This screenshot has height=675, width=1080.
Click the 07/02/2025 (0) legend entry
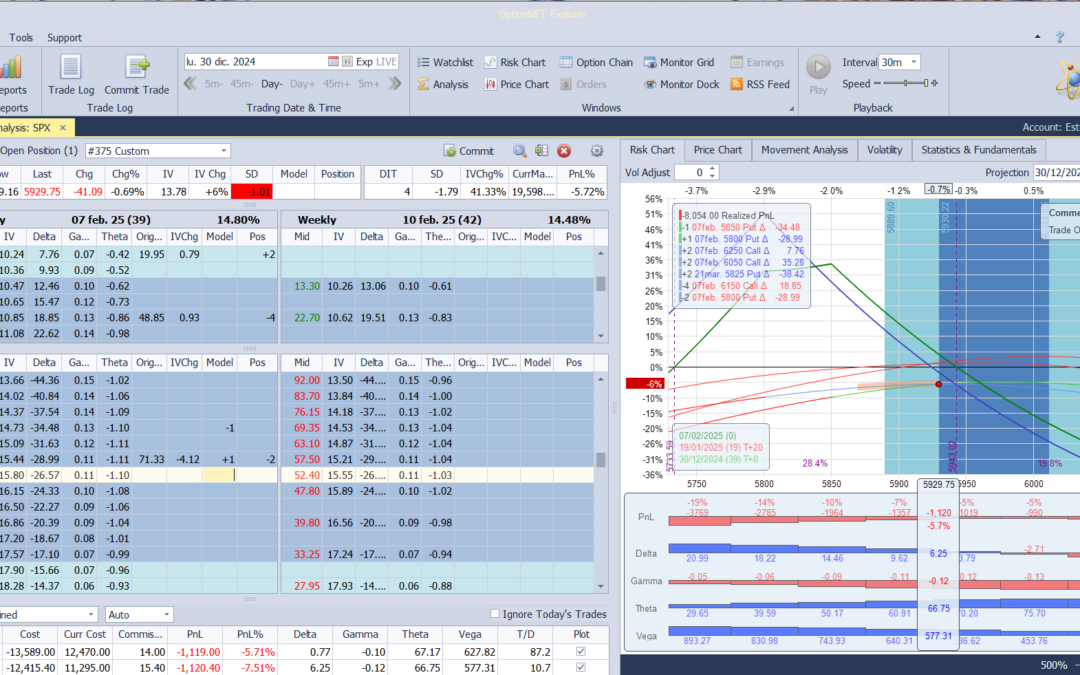(x=707, y=435)
